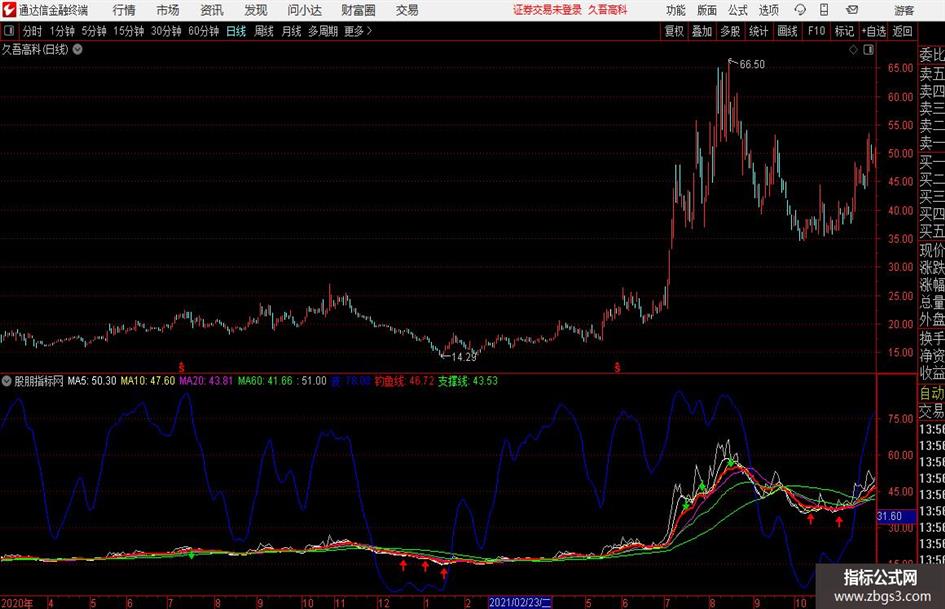This screenshot has height=609, width=945.
Task: Open the customer service headset icon
Action: tap(800, 10)
